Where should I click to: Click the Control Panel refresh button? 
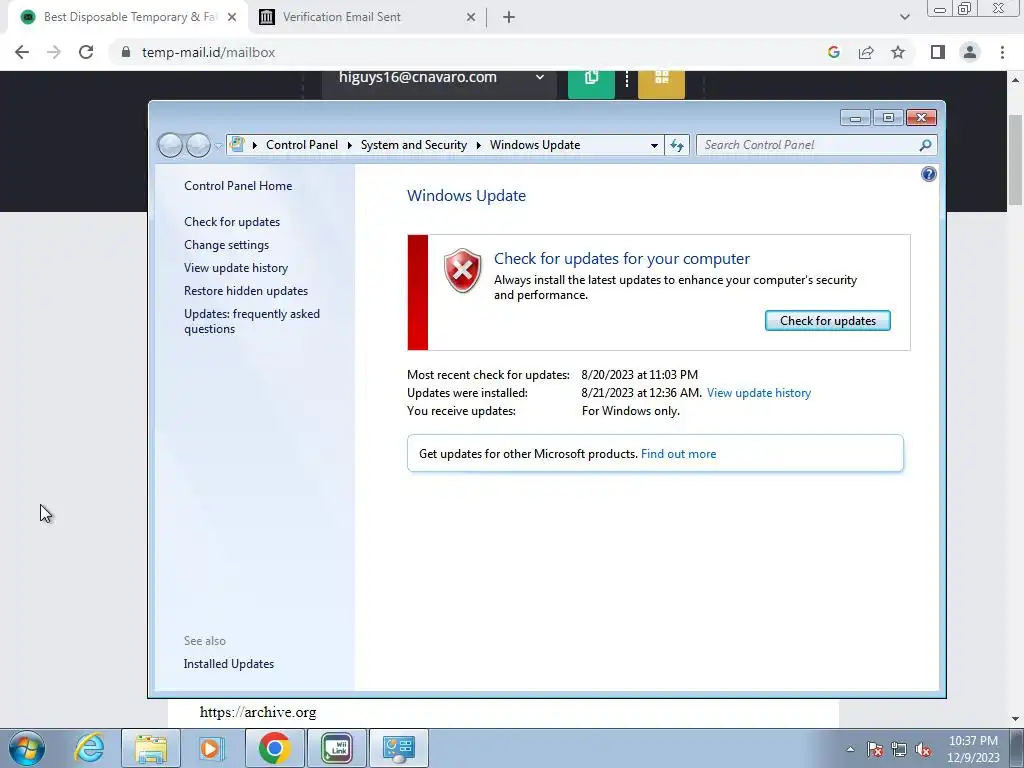[x=677, y=146]
